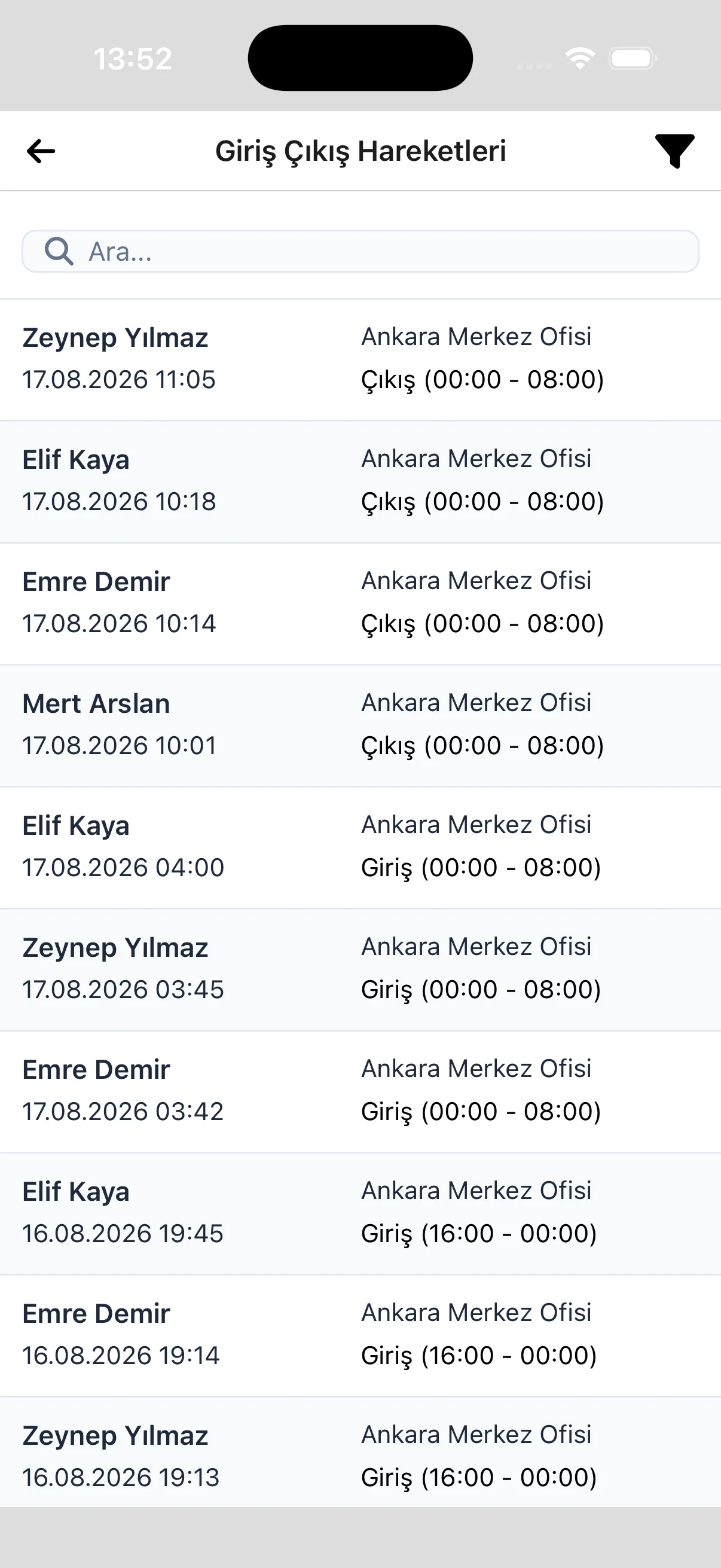Screen dimensions: 721x1568
Task: Select Elif Kaya 16.08.2026 19:45 record
Action: pyautogui.click(x=360, y=1214)
